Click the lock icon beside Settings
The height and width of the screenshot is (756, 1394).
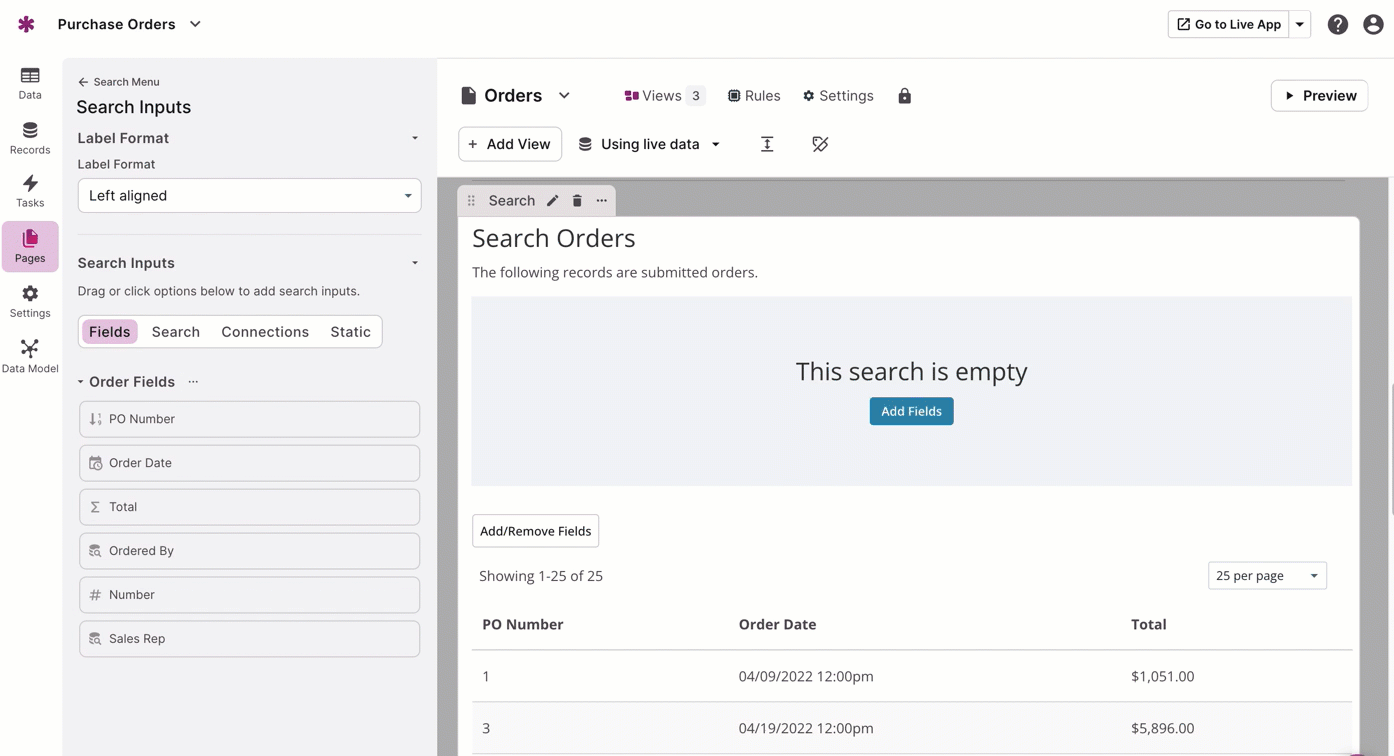904,96
